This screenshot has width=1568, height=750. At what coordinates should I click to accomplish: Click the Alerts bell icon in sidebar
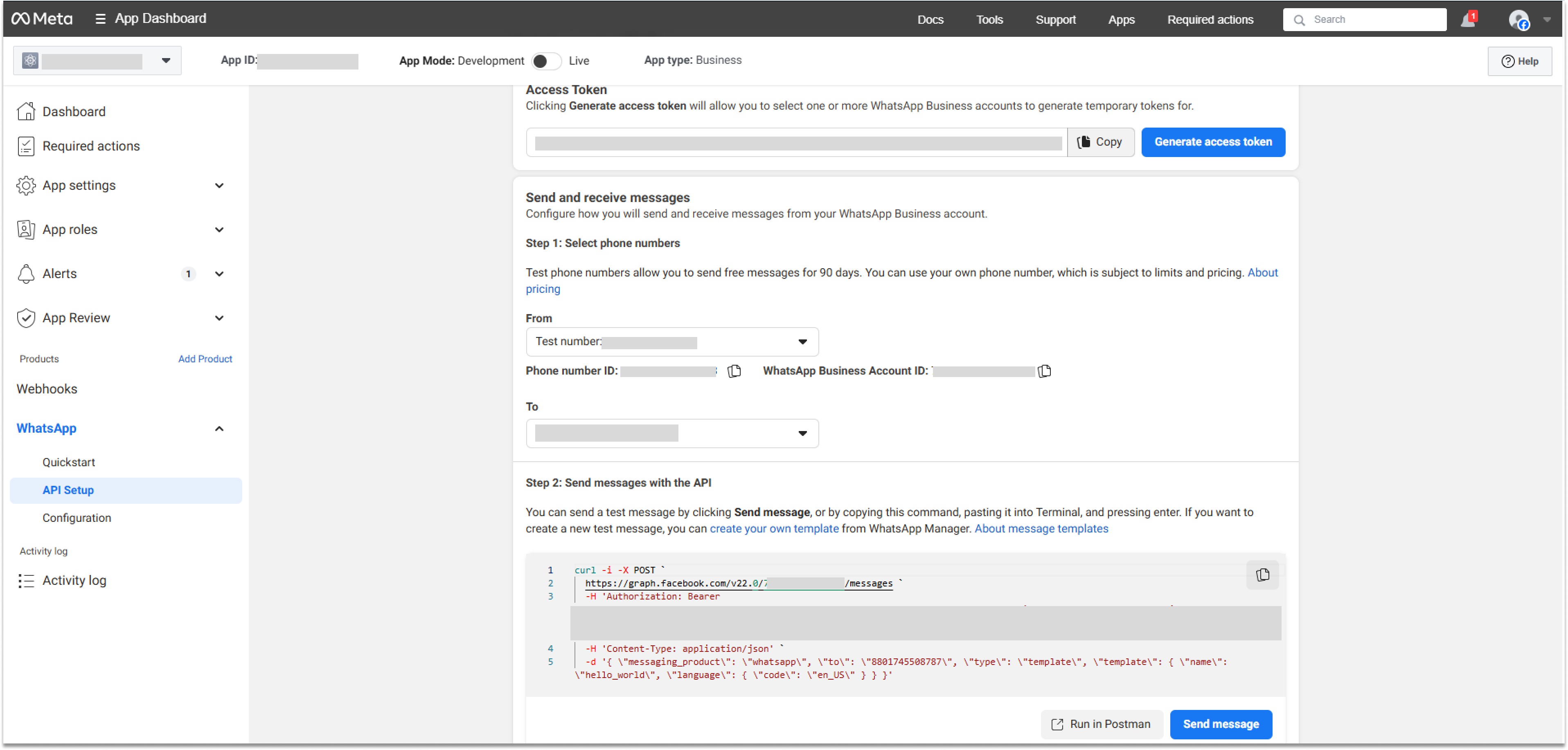[26, 274]
